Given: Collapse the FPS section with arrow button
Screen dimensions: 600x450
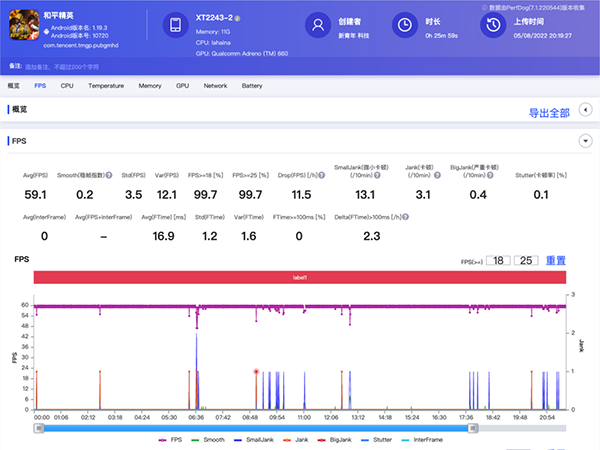Looking at the screenshot, I should (x=584, y=142).
